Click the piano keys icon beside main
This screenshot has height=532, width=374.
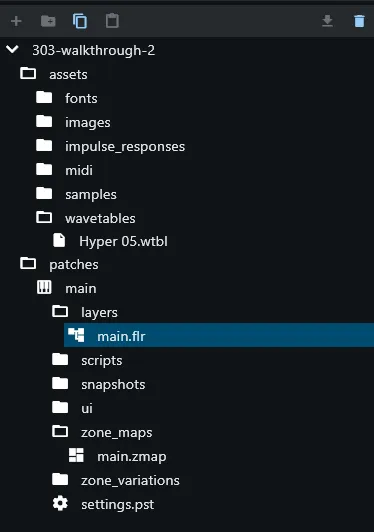point(44,287)
